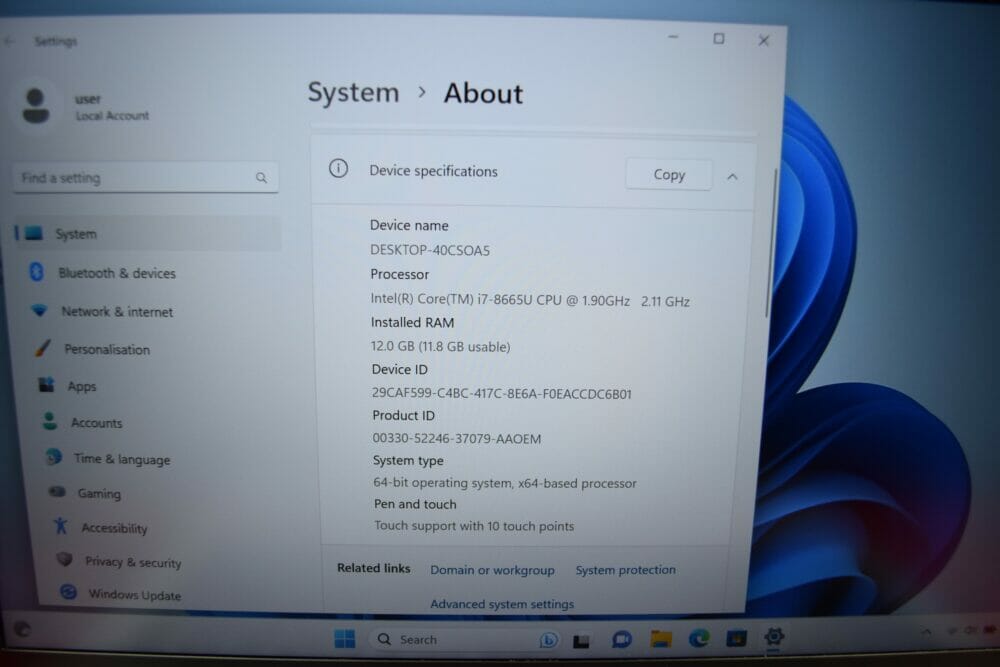Click the Local Account label under user
The image size is (1000, 667).
pos(112,116)
